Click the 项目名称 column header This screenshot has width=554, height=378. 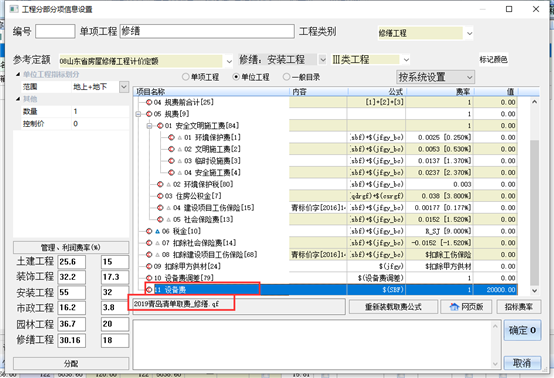pos(211,92)
